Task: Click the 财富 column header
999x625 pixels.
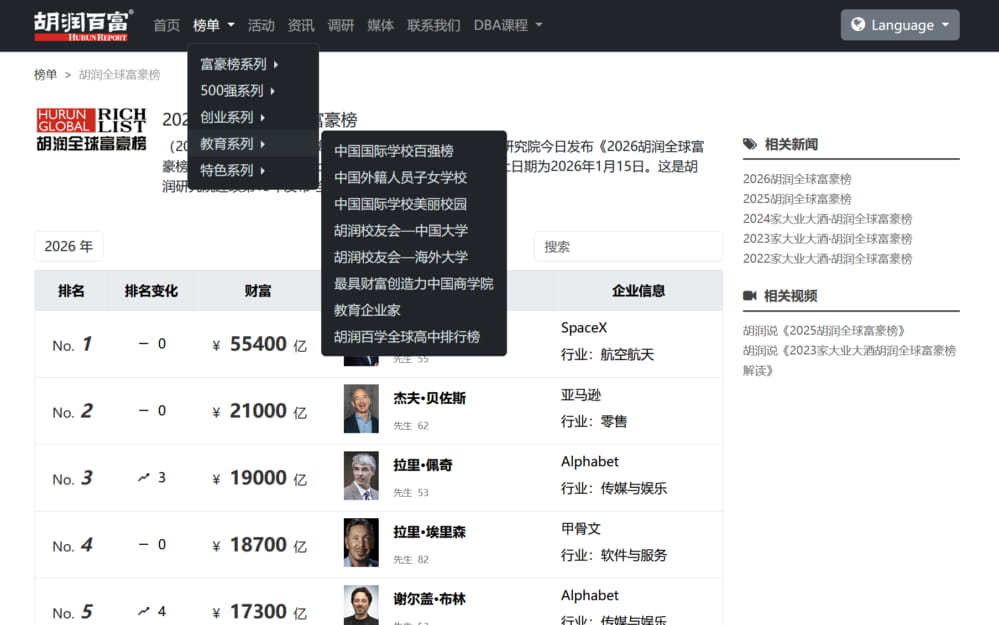Action: point(258,291)
